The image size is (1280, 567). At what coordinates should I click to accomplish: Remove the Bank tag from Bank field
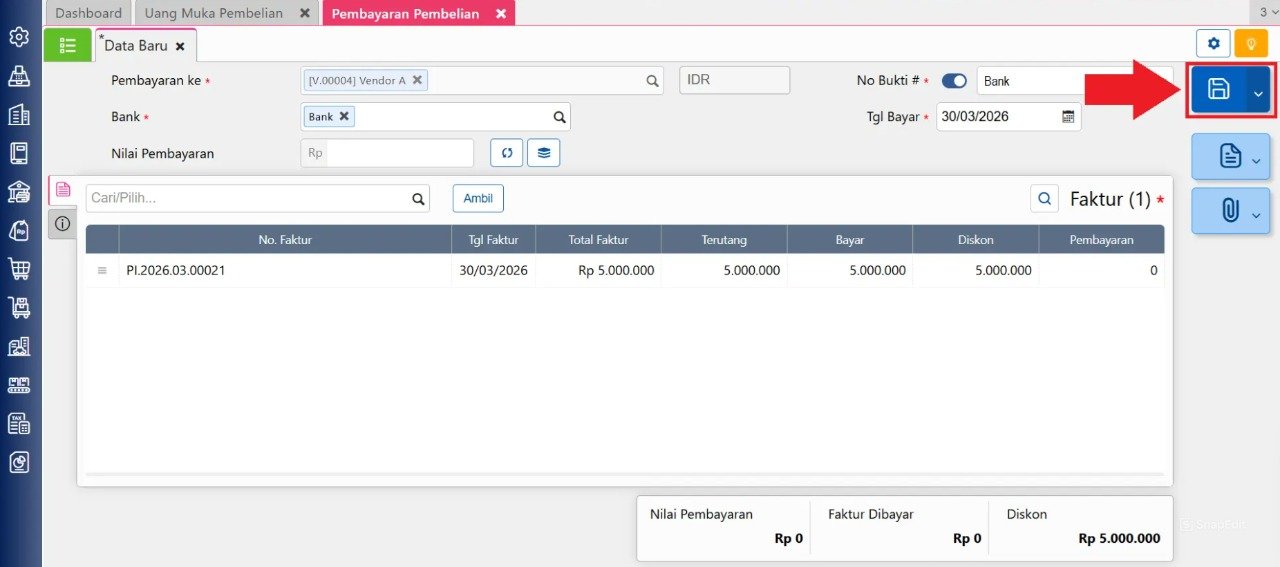tap(344, 116)
